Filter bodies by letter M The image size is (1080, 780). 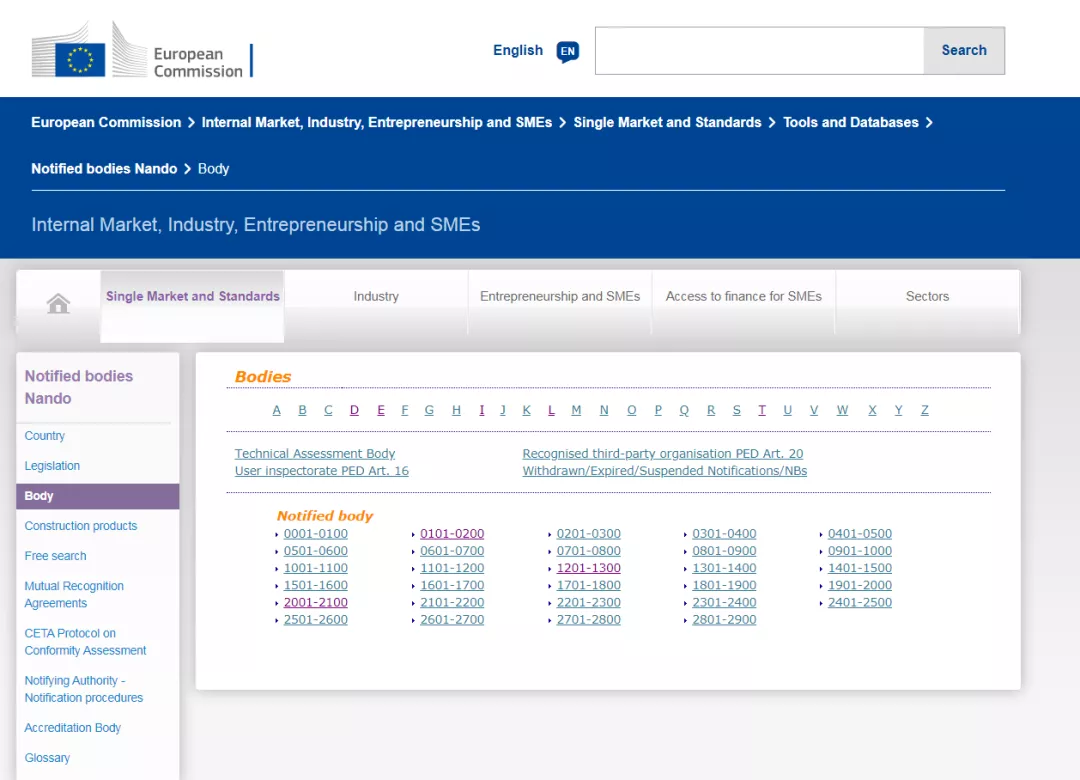pos(577,410)
